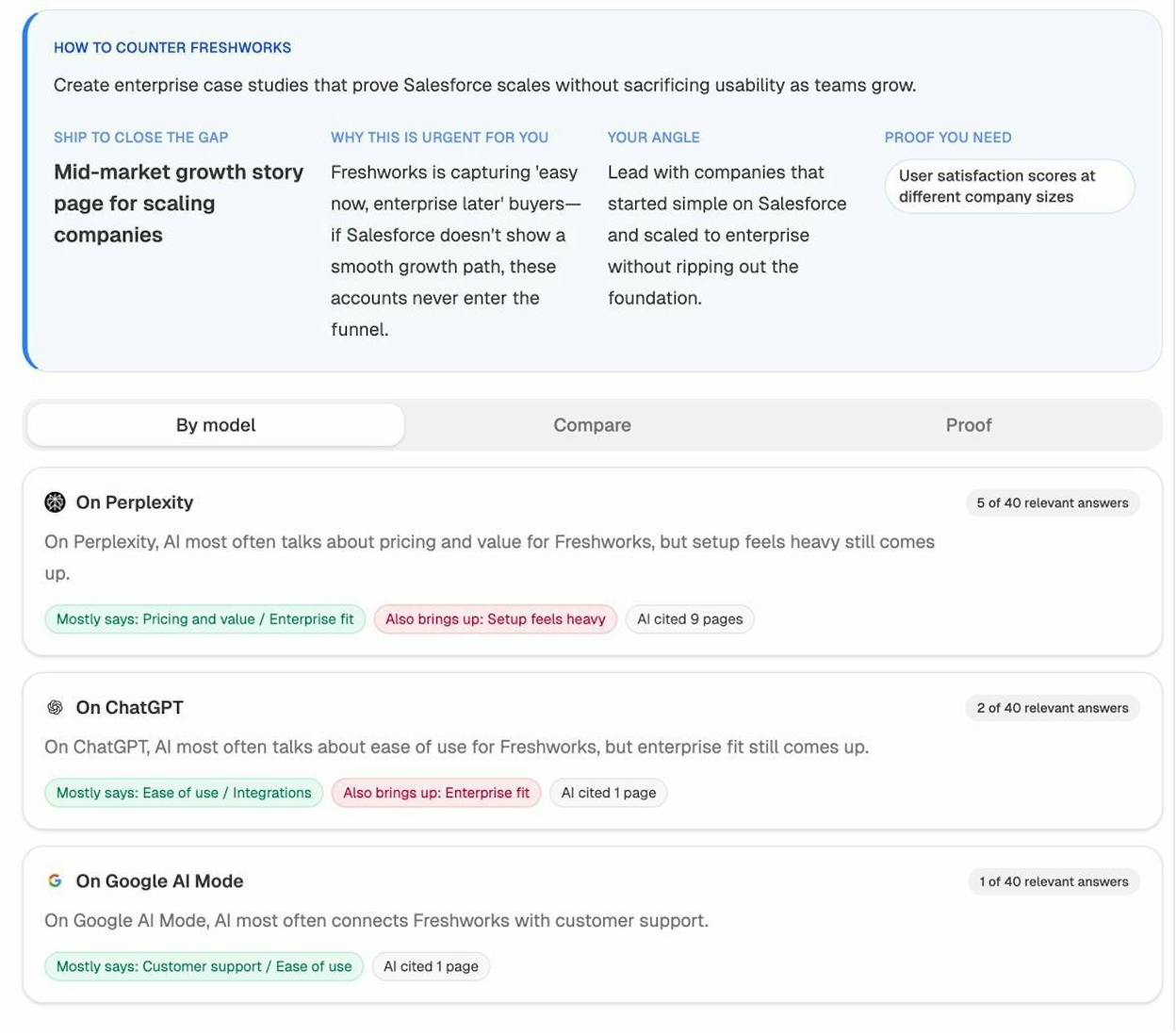Click 'Also brings up: Enterprise fit' tag
Viewport: 1176px width, 1036px height.
(x=436, y=793)
